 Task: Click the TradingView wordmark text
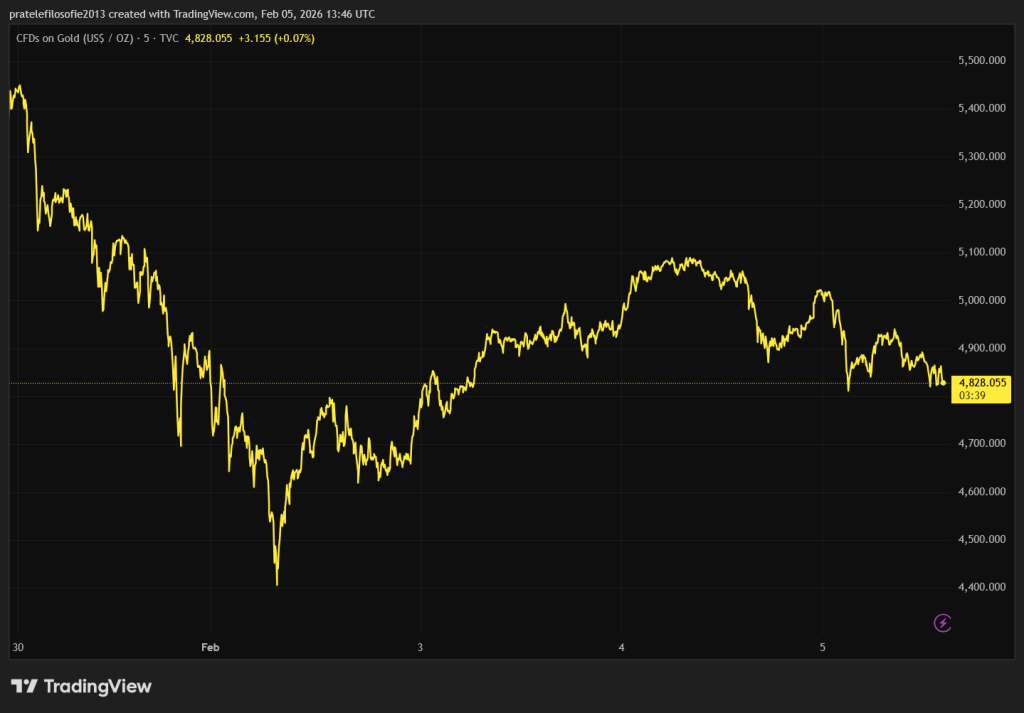coord(98,686)
